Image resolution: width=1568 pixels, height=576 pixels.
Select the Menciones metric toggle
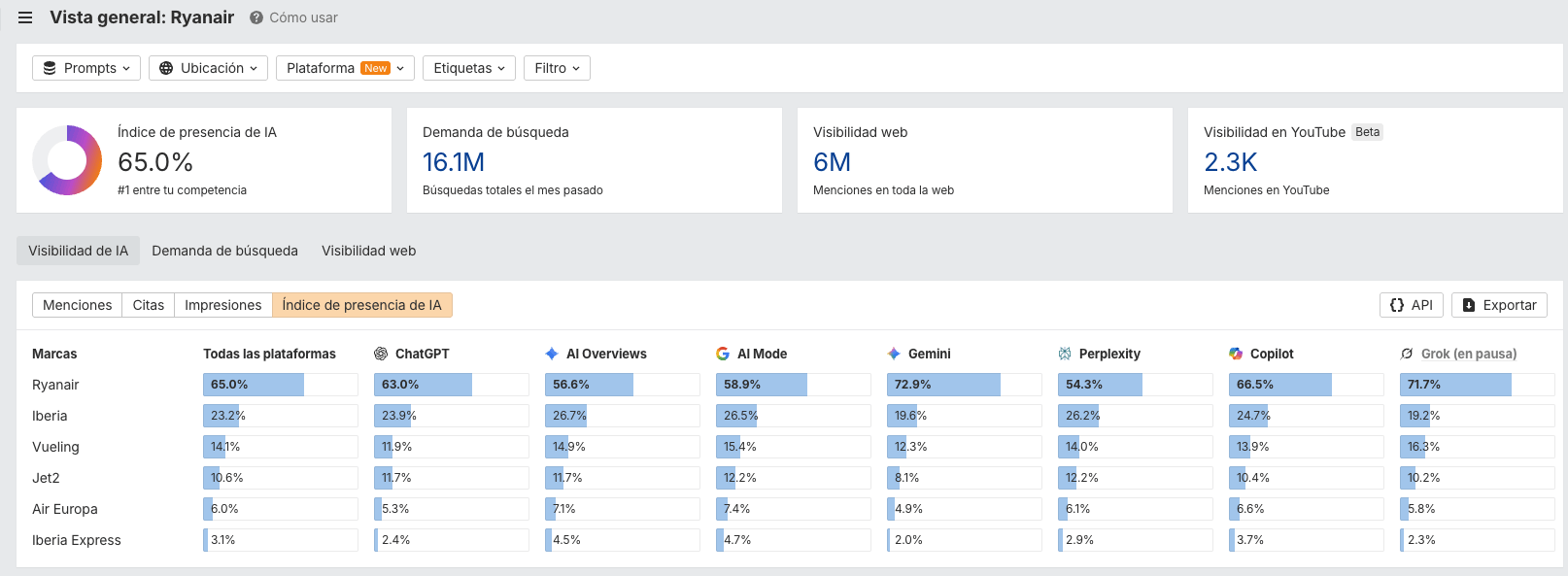coord(78,305)
